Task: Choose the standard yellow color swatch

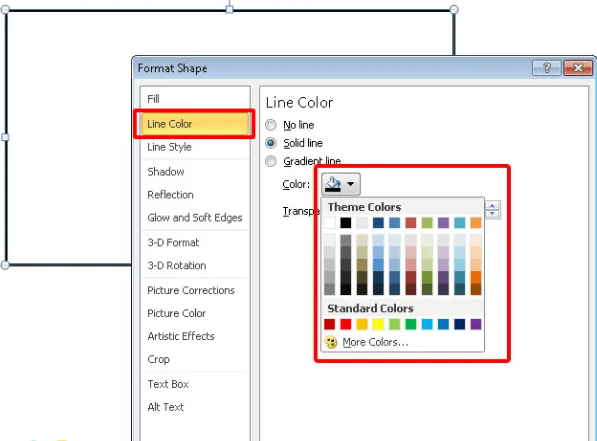Action: (378, 324)
